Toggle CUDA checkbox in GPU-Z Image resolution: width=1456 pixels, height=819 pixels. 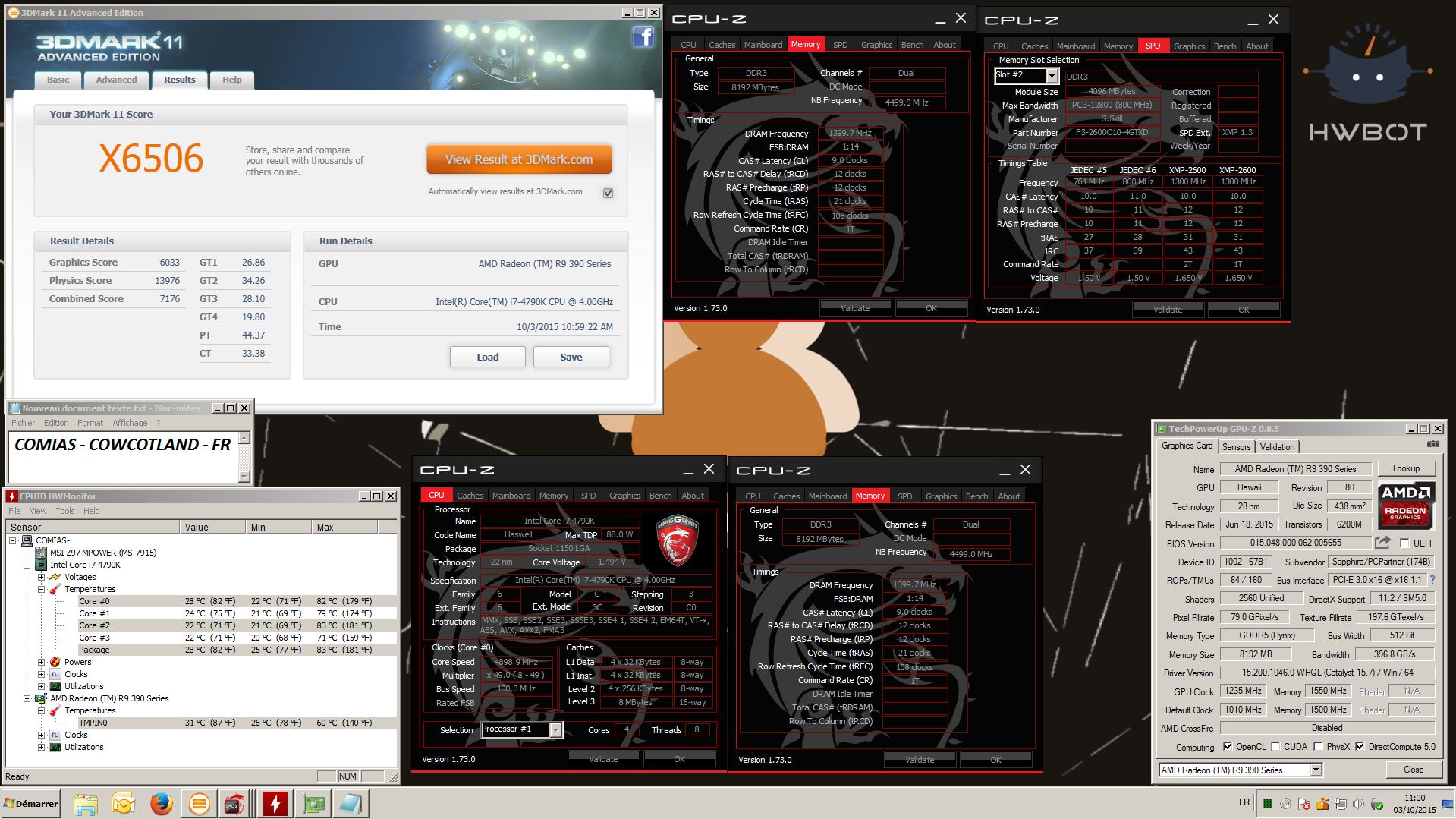[1275, 747]
